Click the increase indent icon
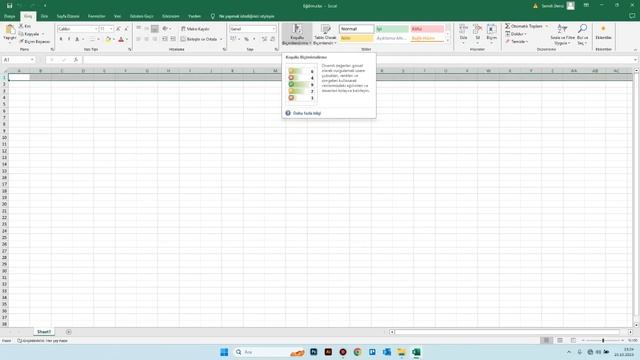640x360 pixels. pyautogui.click(x=173, y=39)
